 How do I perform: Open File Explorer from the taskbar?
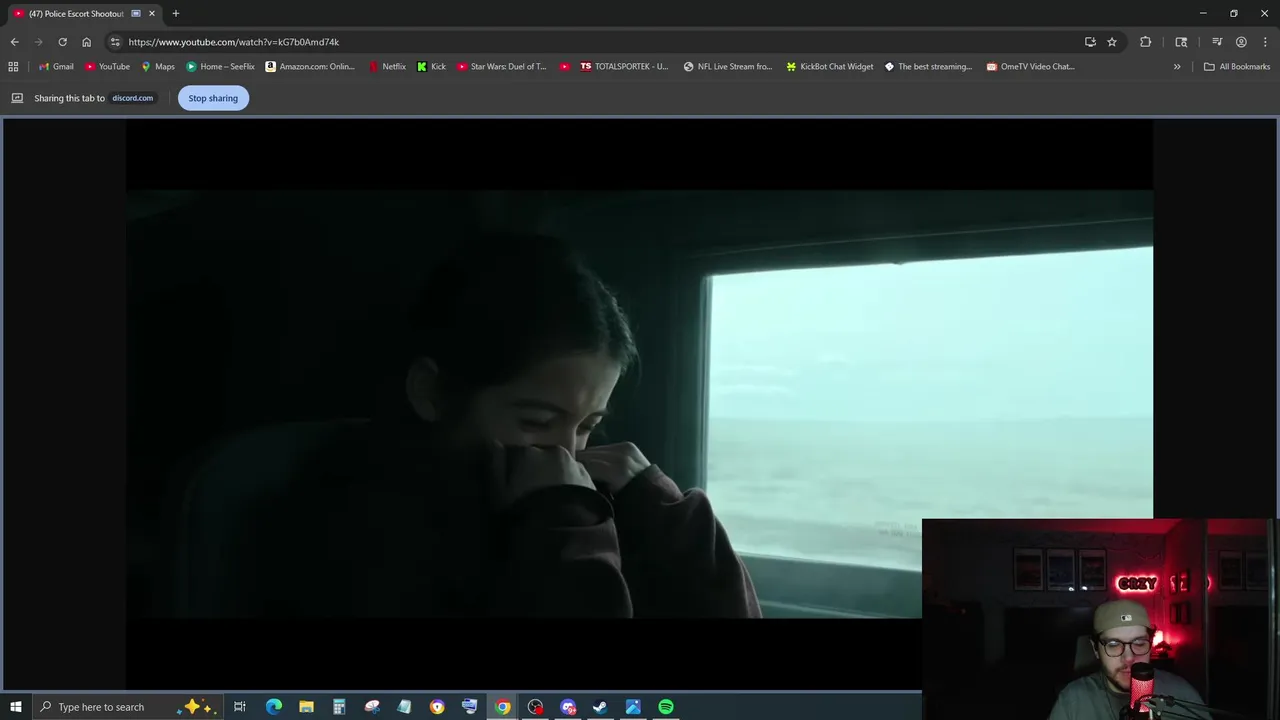(x=306, y=707)
